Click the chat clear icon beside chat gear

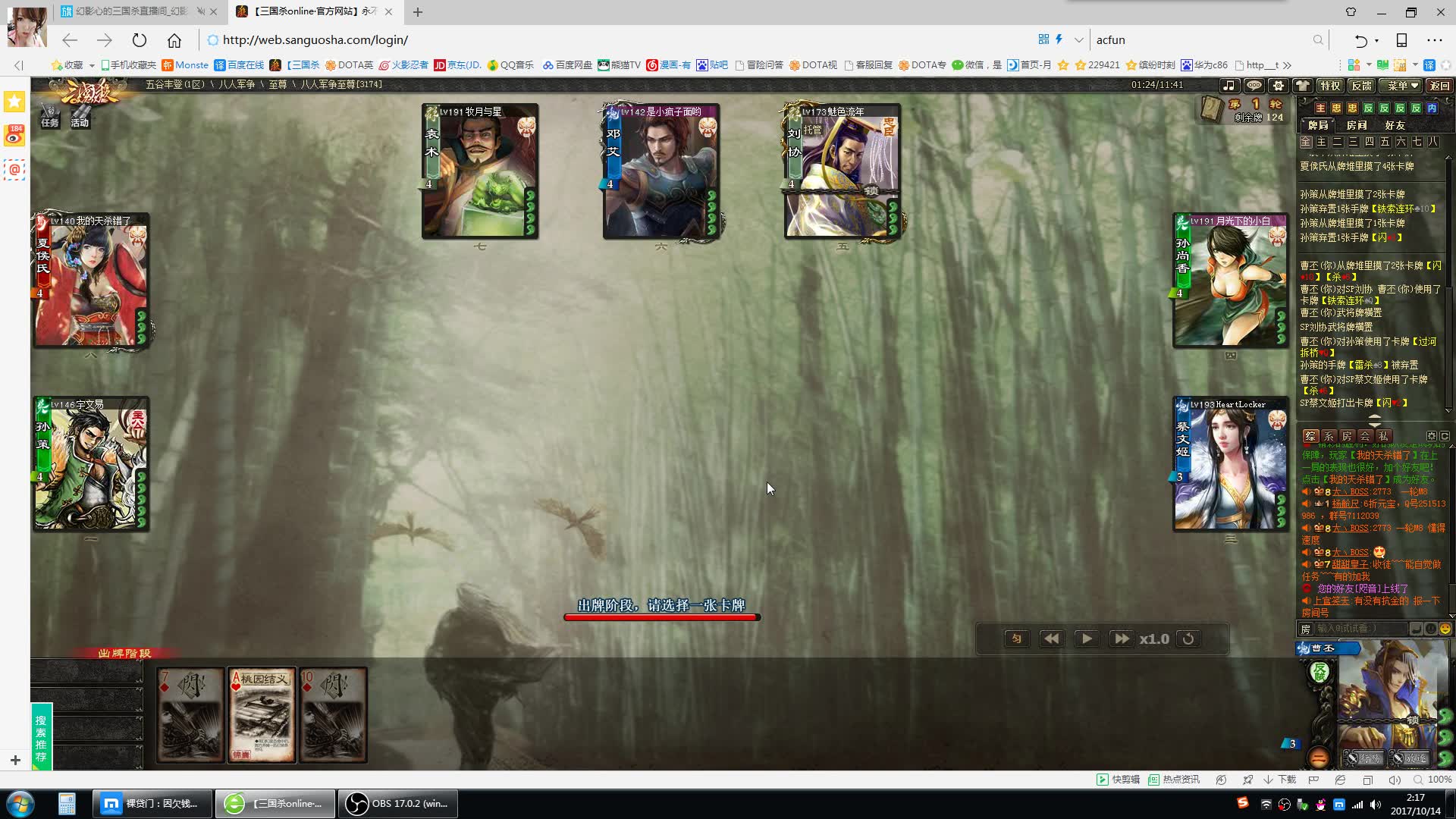point(1445,436)
